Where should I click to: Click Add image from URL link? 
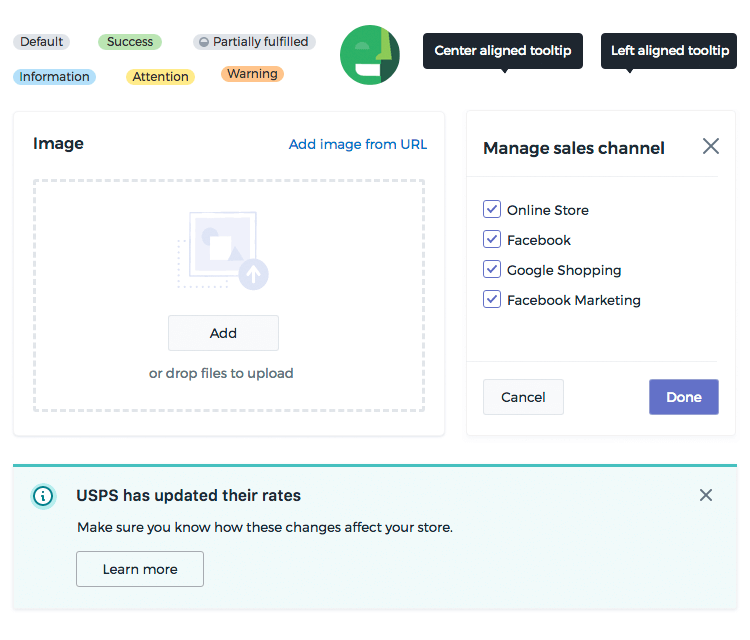click(358, 144)
